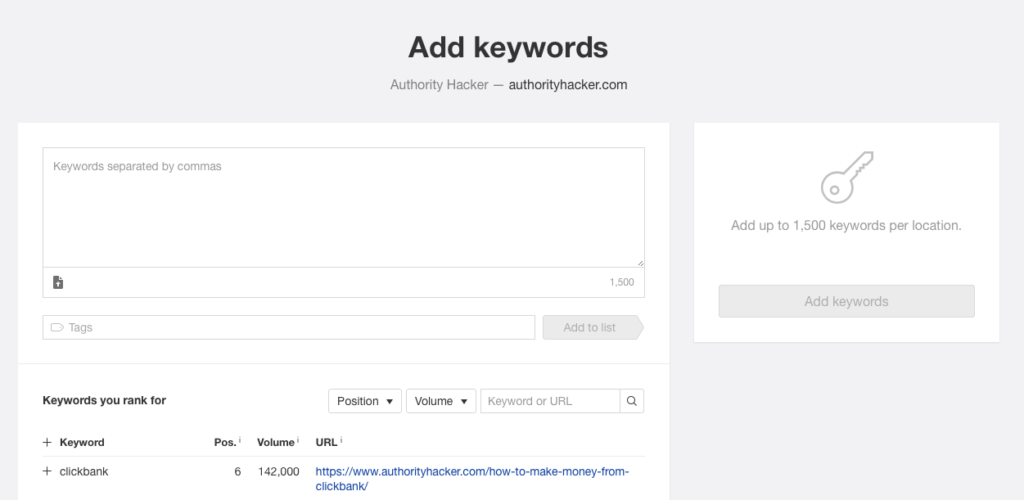Click the 'Keywords you rank for' heading
1024x500 pixels.
pyautogui.click(x=104, y=400)
